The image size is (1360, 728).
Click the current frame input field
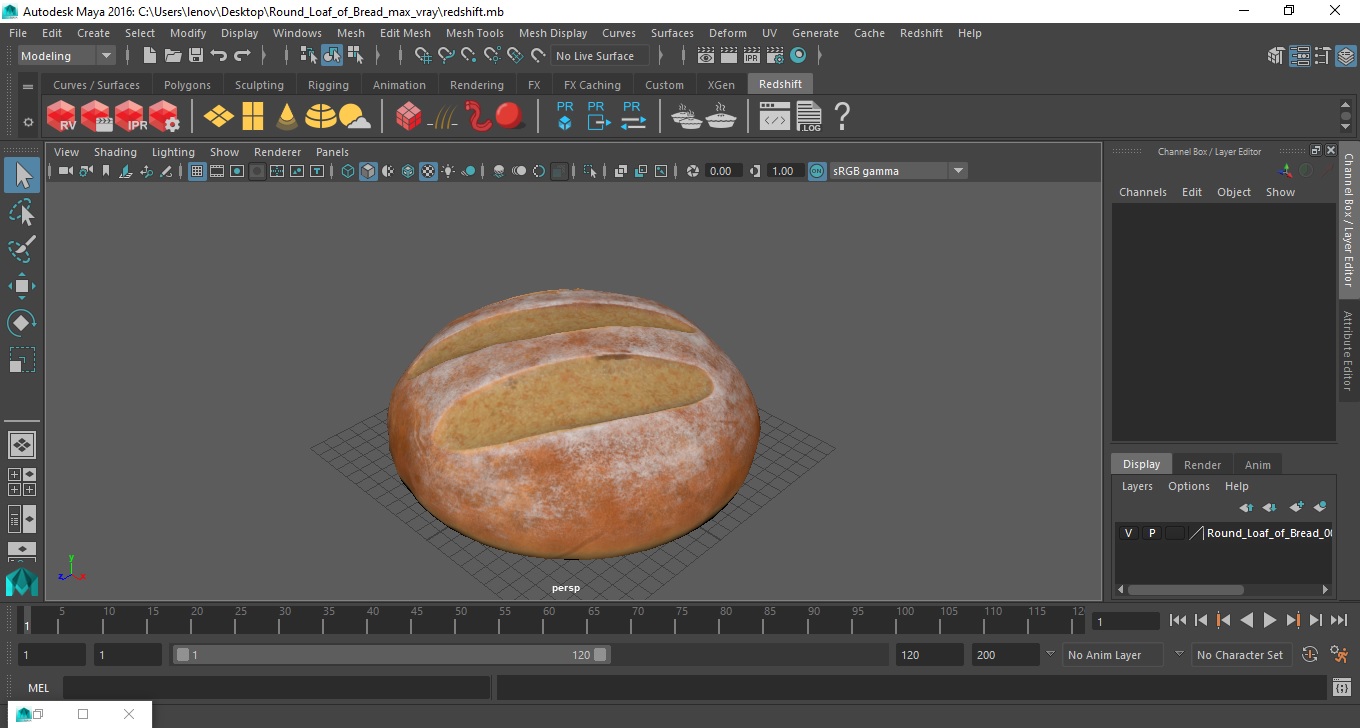(1125, 621)
